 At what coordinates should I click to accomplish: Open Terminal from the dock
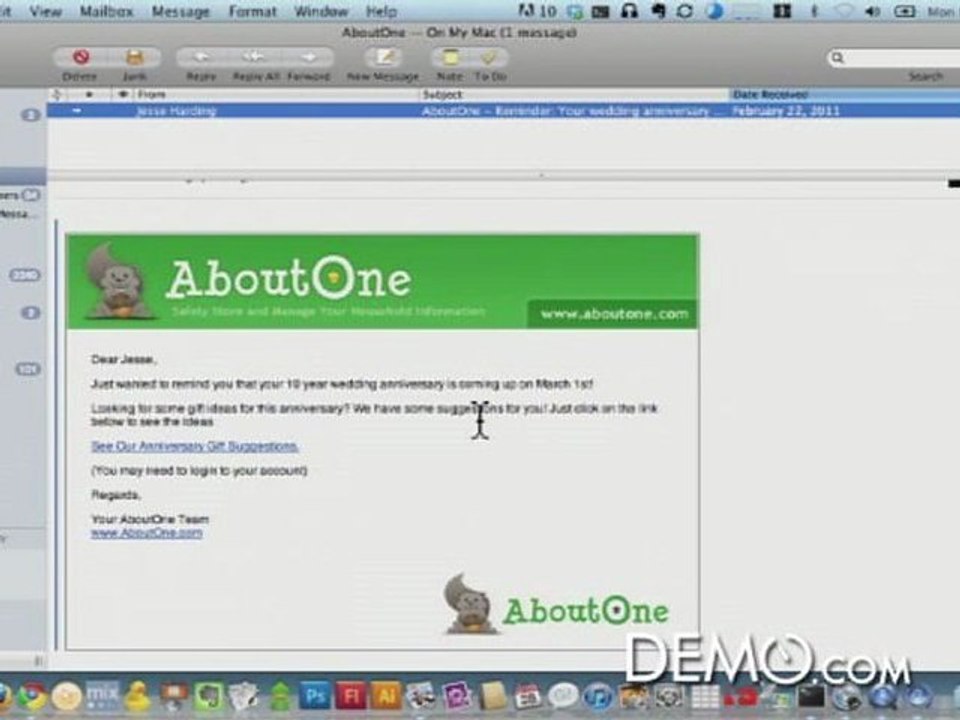click(x=811, y=697)
